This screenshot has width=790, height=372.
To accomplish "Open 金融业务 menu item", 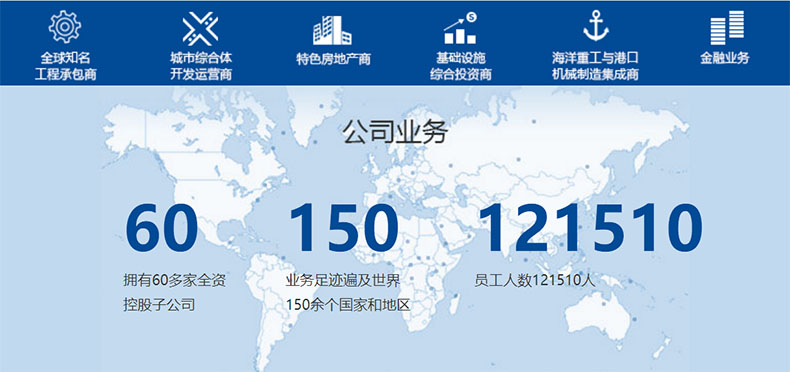I will [x=725, y=58].
